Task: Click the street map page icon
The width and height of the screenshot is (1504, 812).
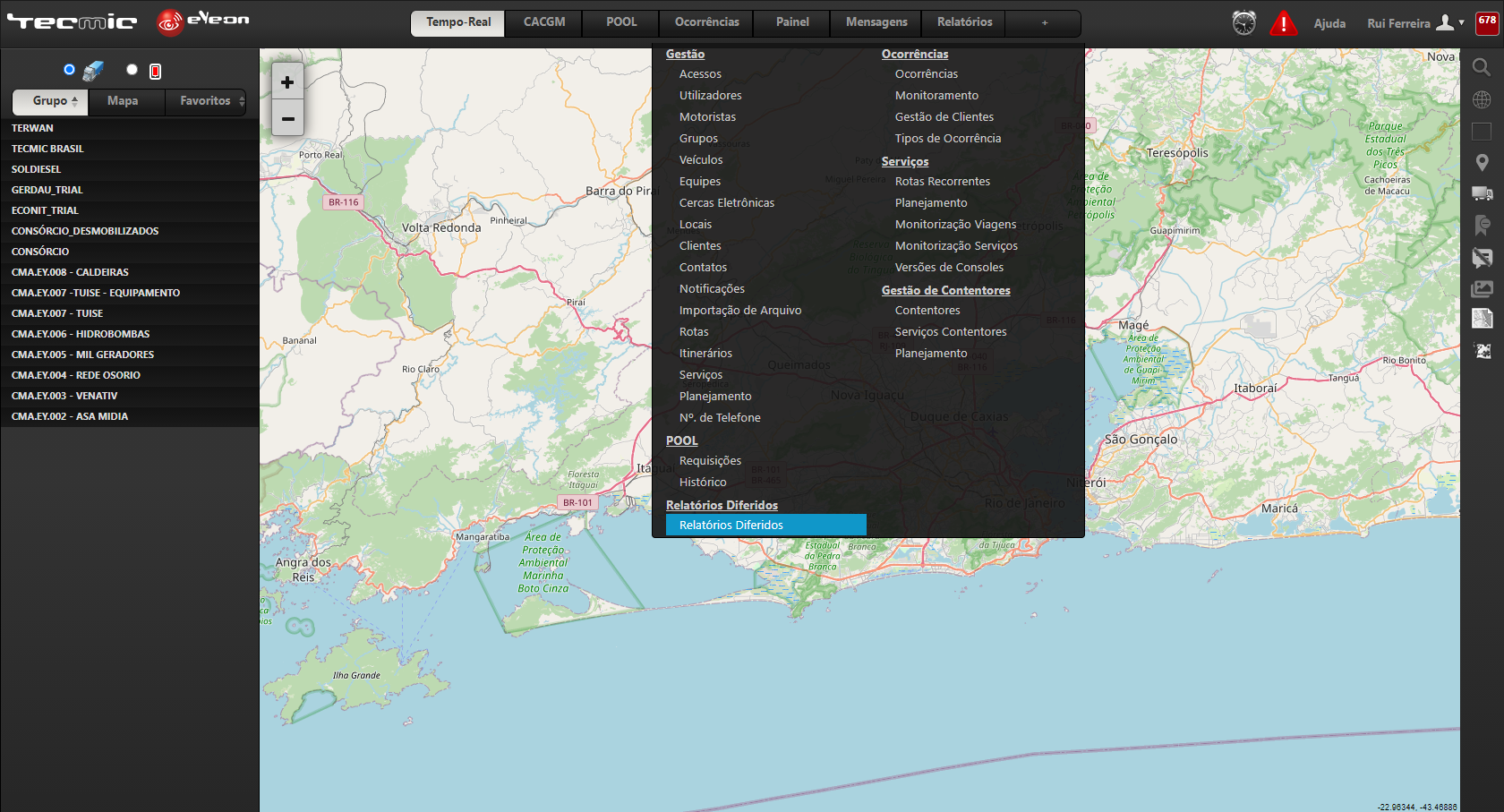Action: pos(1482,319)
